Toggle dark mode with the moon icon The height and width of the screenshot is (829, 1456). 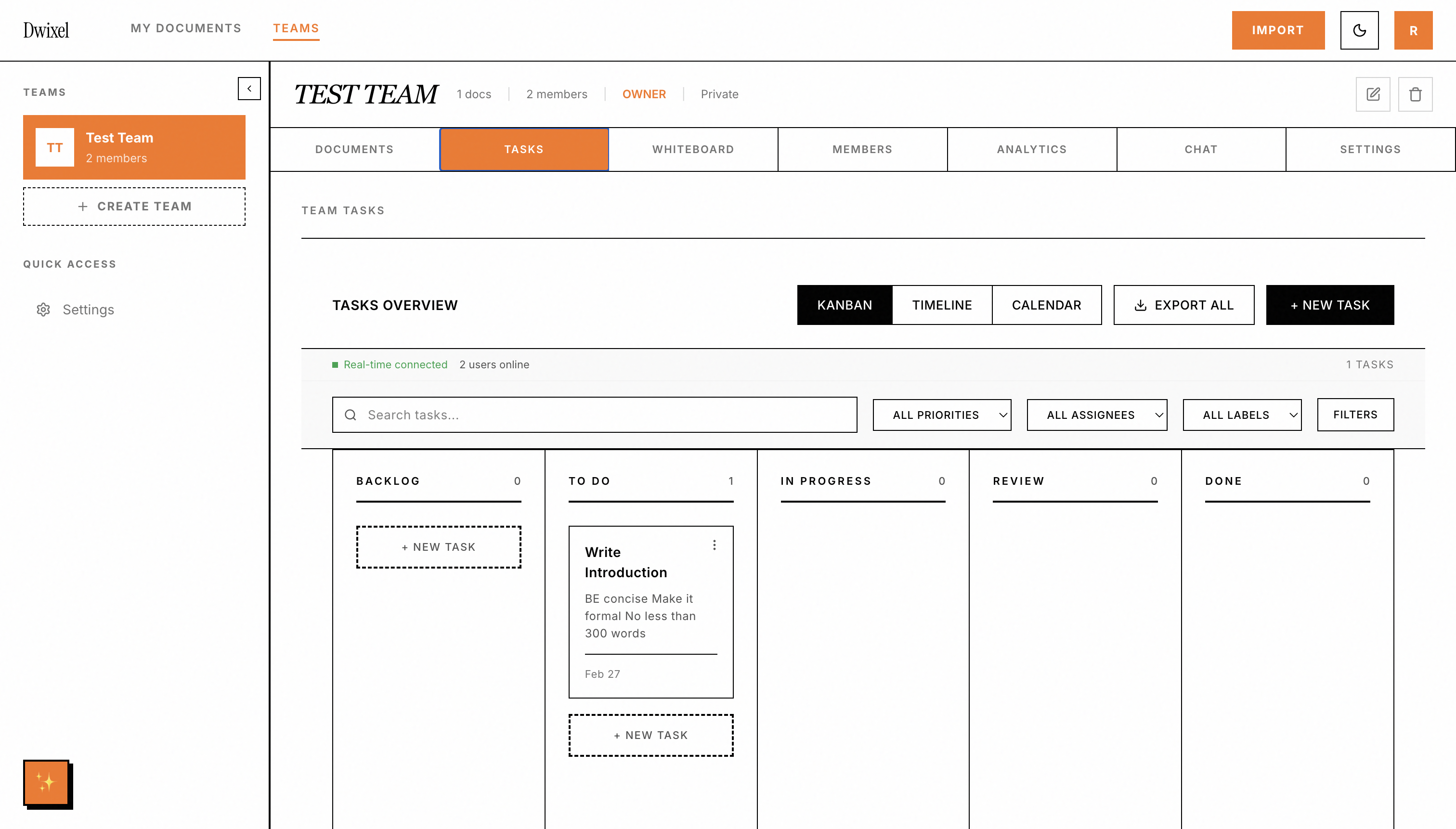pyautogui.click(x=1360, y=30)
